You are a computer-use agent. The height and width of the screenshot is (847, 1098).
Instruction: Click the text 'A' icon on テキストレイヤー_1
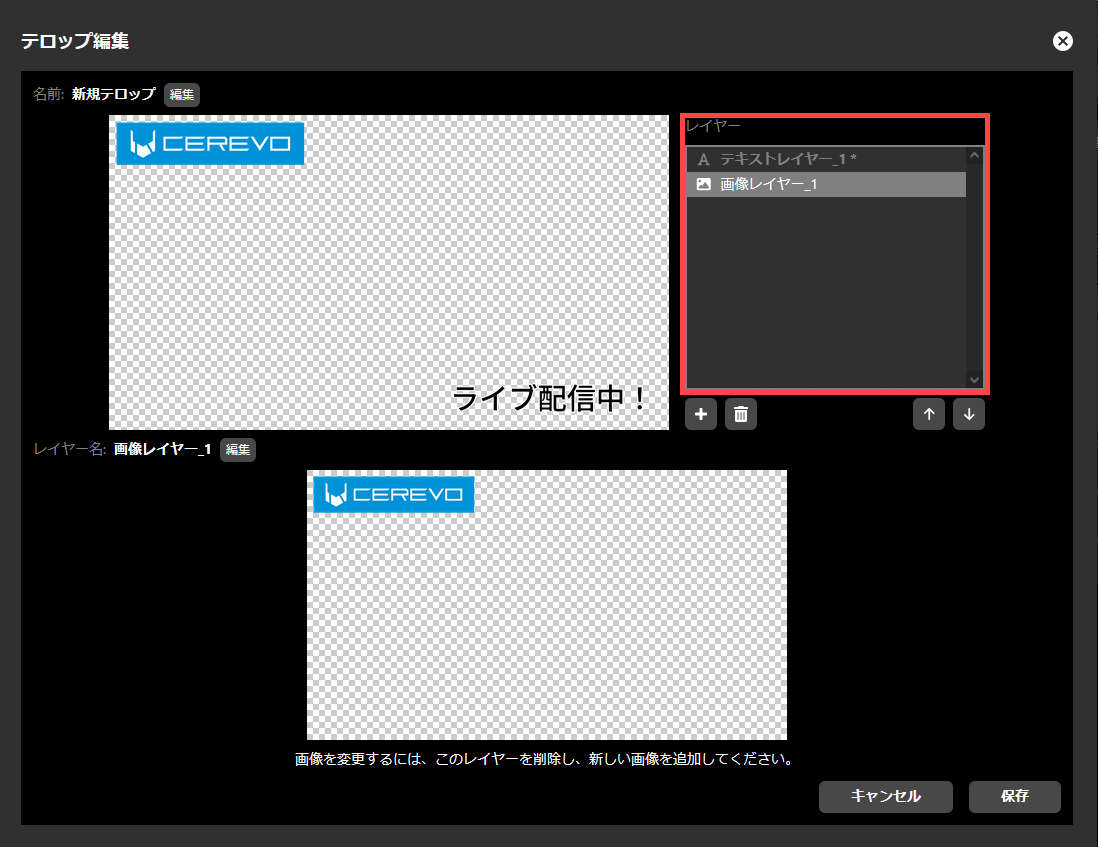click(704, 156)
